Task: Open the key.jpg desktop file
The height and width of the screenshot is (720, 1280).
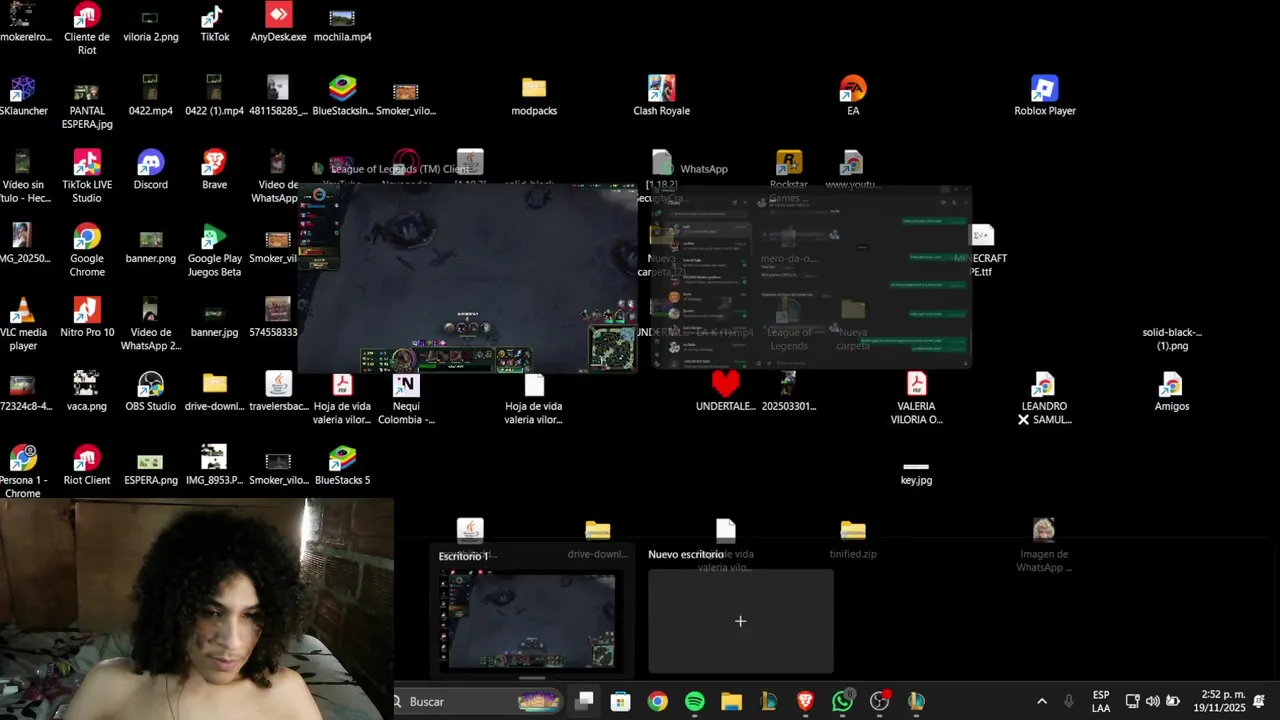Action: 916,473
